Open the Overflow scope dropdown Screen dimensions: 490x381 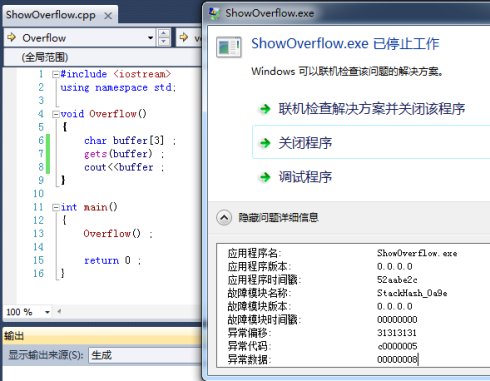[x=150, y=38]
